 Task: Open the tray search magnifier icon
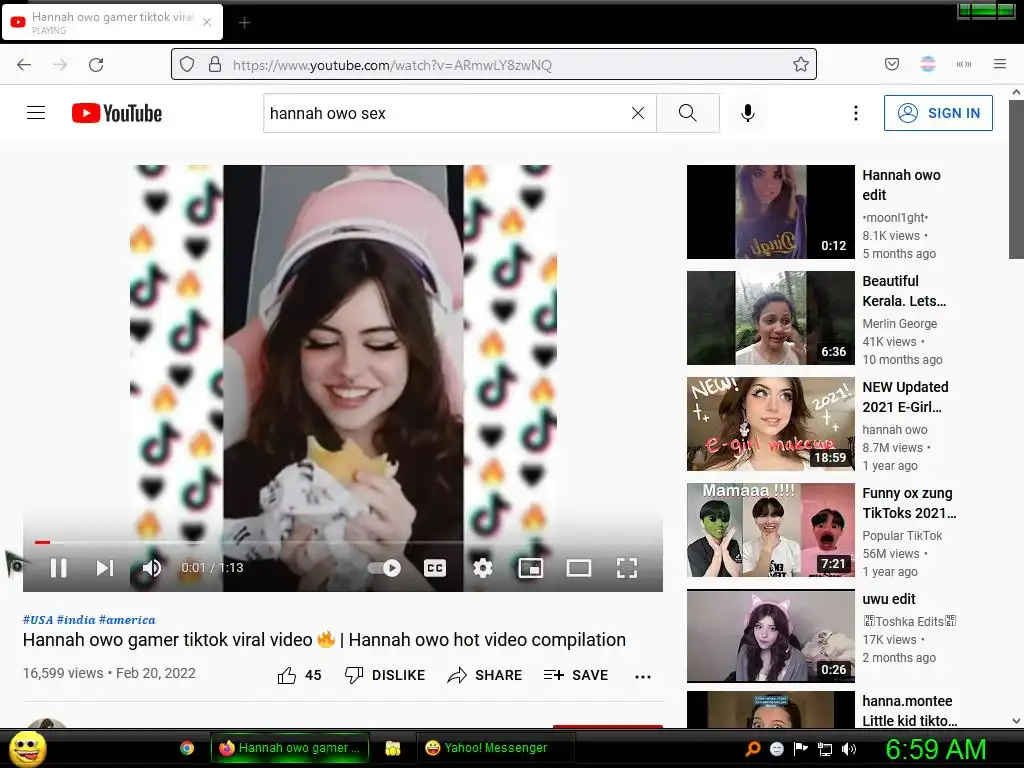pos(753,749)
